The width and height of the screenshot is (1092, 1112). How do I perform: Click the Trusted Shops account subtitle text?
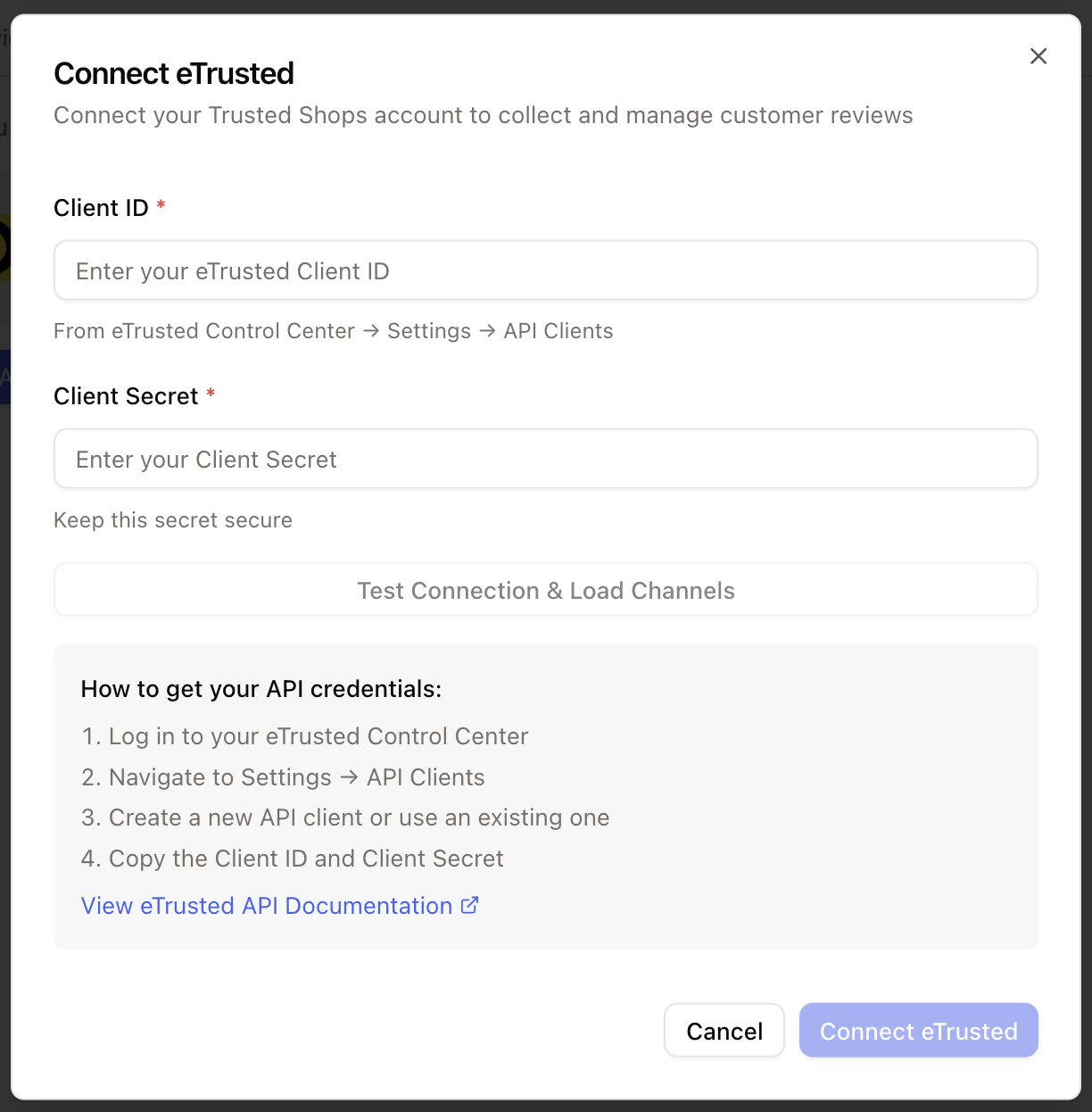tap(484, 115)
